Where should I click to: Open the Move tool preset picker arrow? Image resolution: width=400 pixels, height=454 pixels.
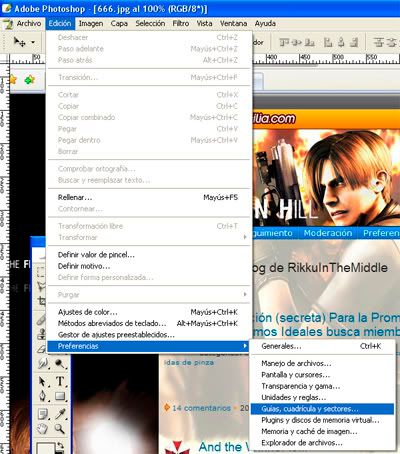click(33, 42)
